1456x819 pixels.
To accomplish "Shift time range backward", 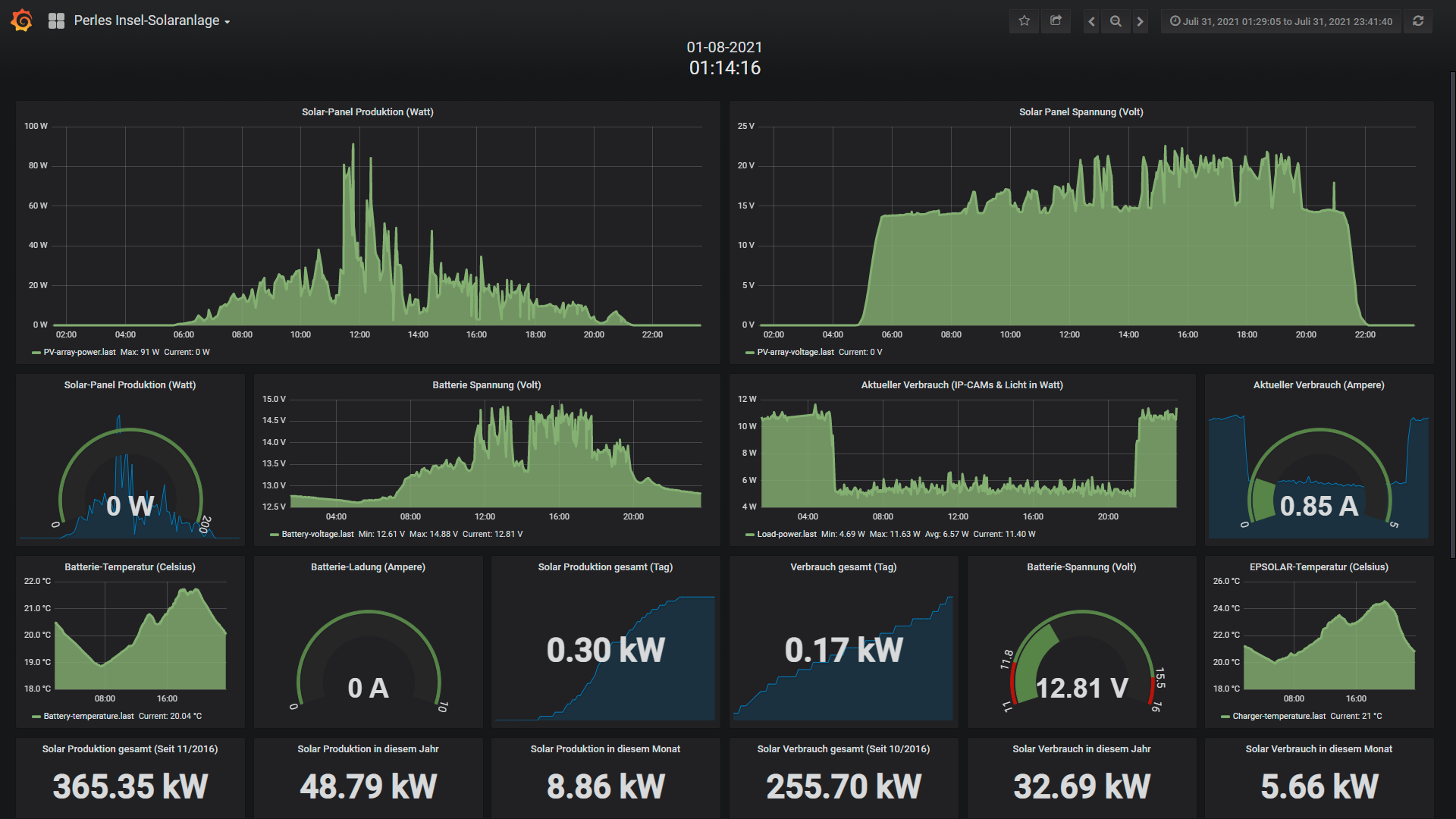I will [x=1091, y=21].
